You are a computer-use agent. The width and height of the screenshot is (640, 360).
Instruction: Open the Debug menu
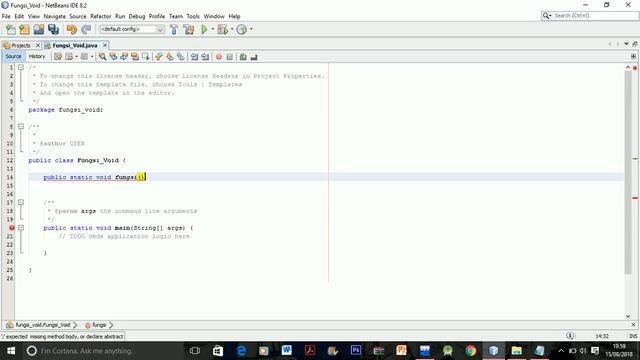[x=137, y=16]
